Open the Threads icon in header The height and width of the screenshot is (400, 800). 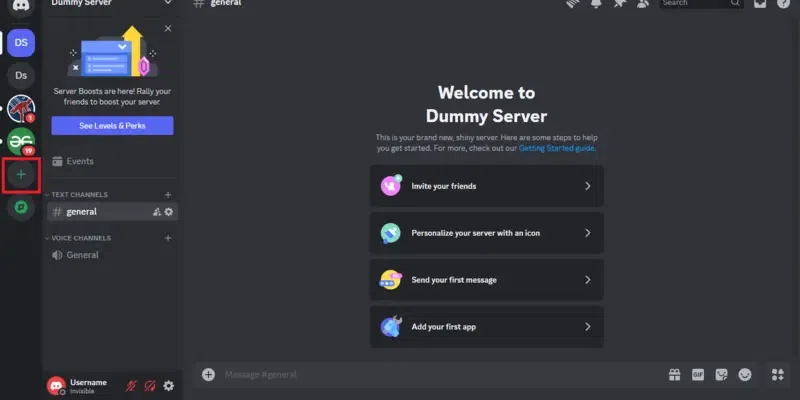[x=573, y=4]
